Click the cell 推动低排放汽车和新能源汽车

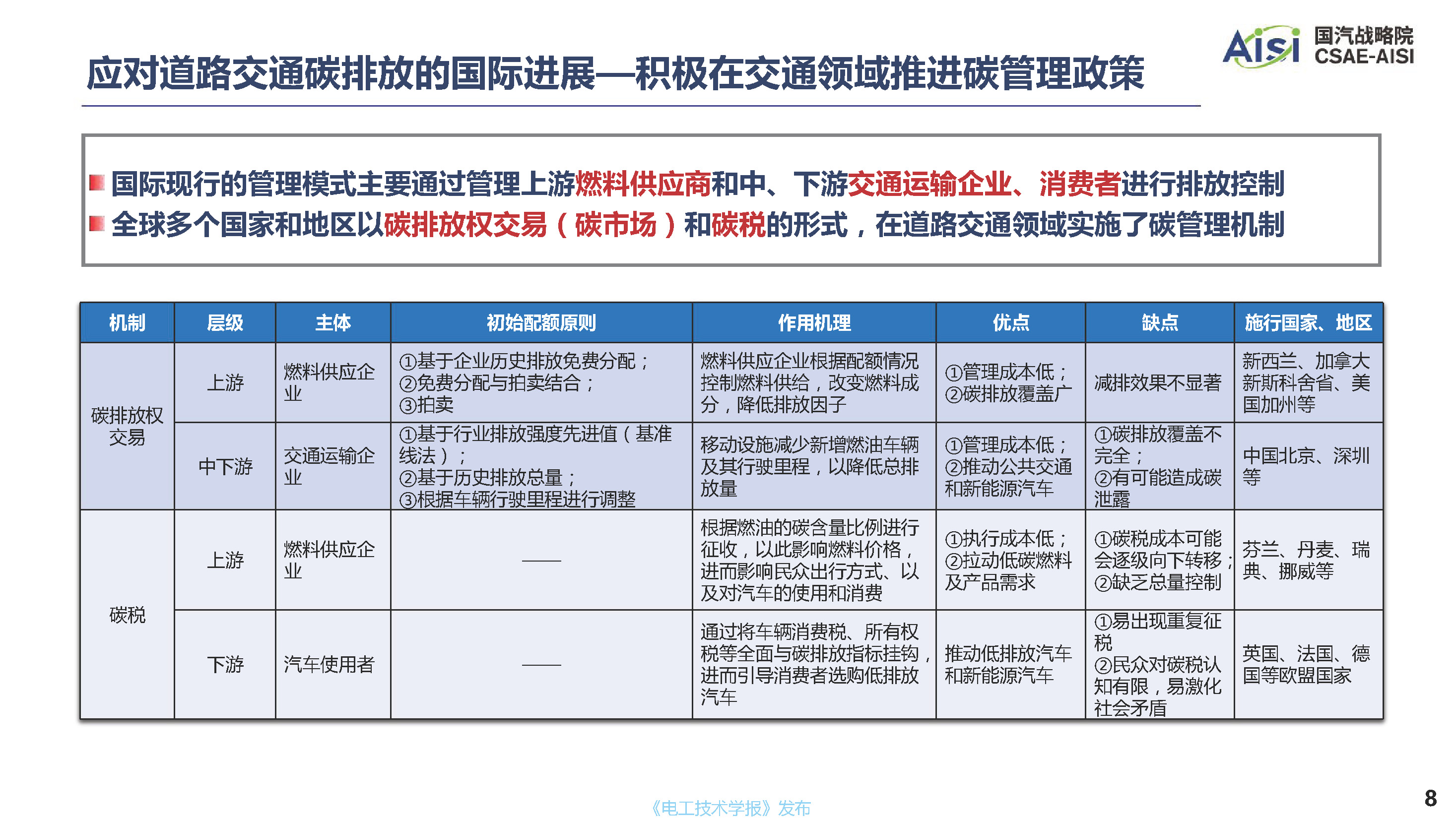coord(1010,664)
